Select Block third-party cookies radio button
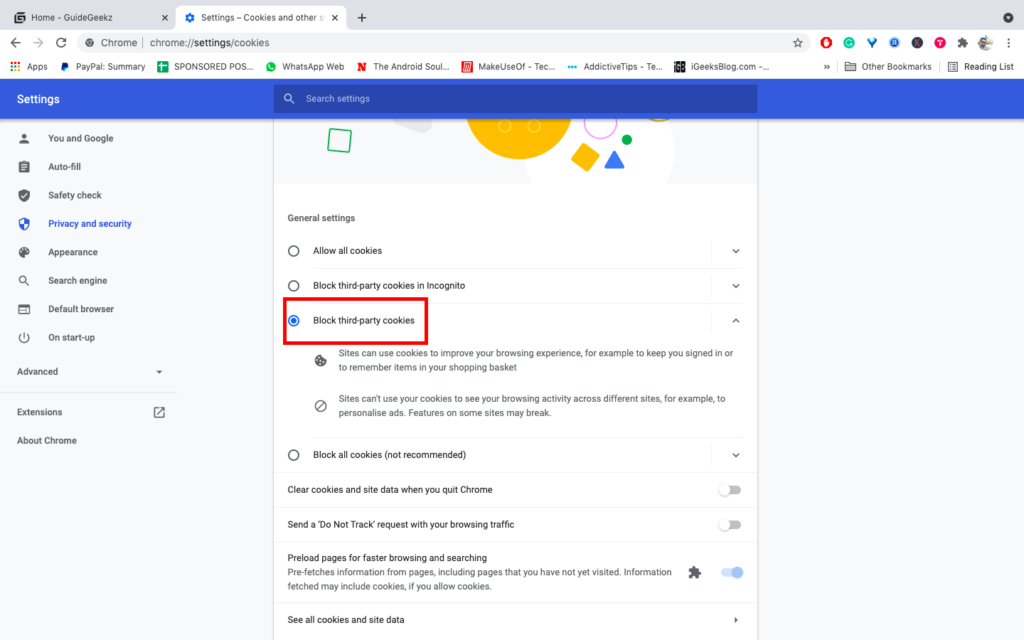Viewport: 1024px width, 640px height. tap(294, 321)
